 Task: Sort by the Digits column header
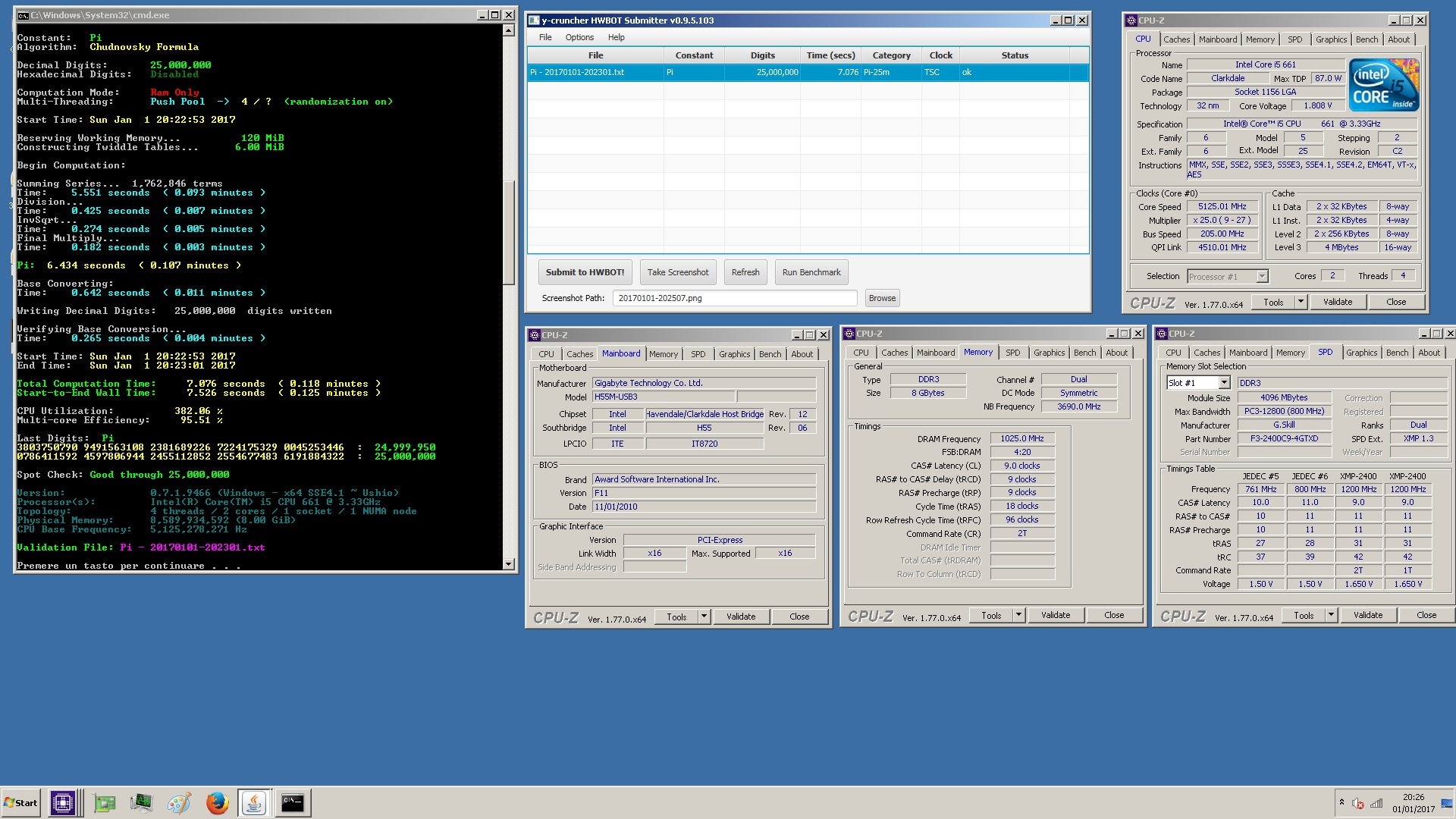762,55
